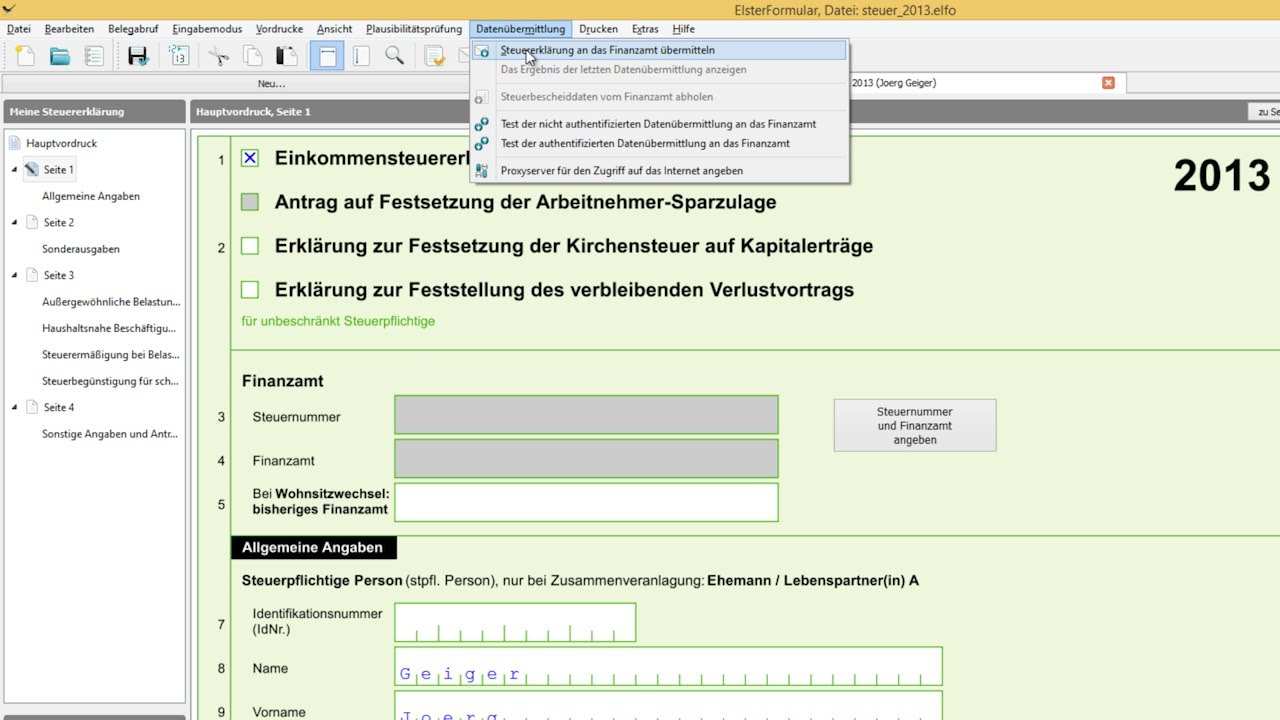This screenshot has width=1280, height=720.
Task: Tick the verbleibenden Verlustvortrags checkbox
Action: tap(250, 290)
